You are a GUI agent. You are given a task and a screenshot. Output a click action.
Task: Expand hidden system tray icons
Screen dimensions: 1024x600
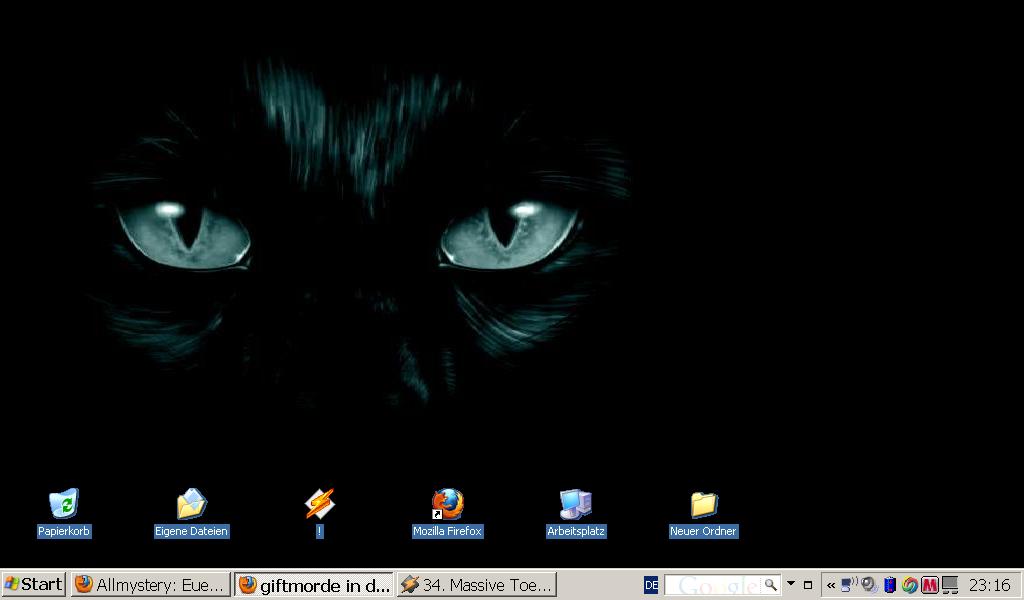(x=830, y=585)
